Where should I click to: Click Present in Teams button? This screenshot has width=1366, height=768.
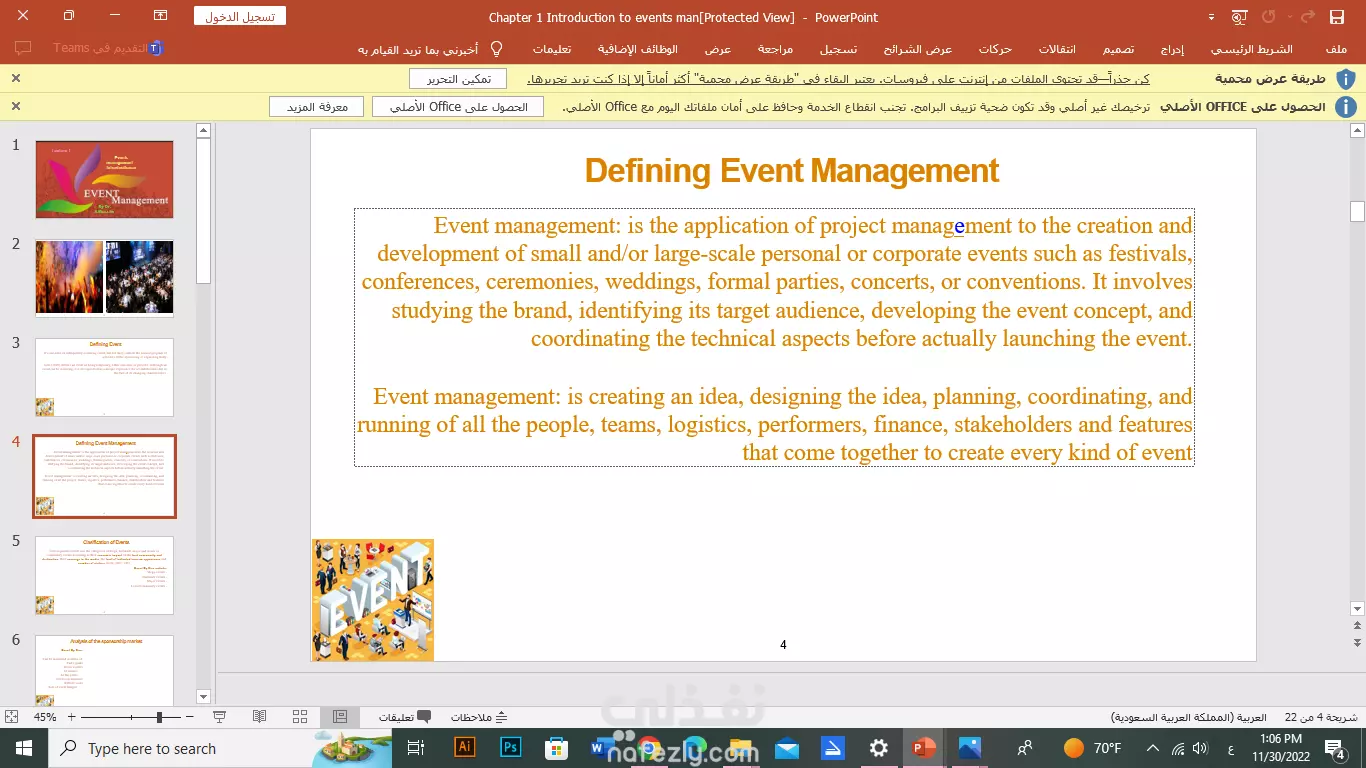coord(108,48)
